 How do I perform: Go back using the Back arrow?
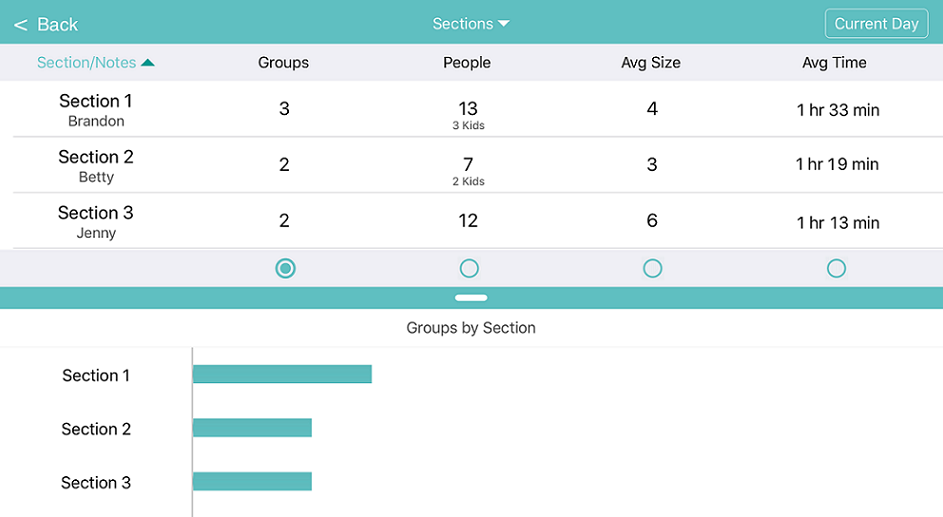pos(46,25)
